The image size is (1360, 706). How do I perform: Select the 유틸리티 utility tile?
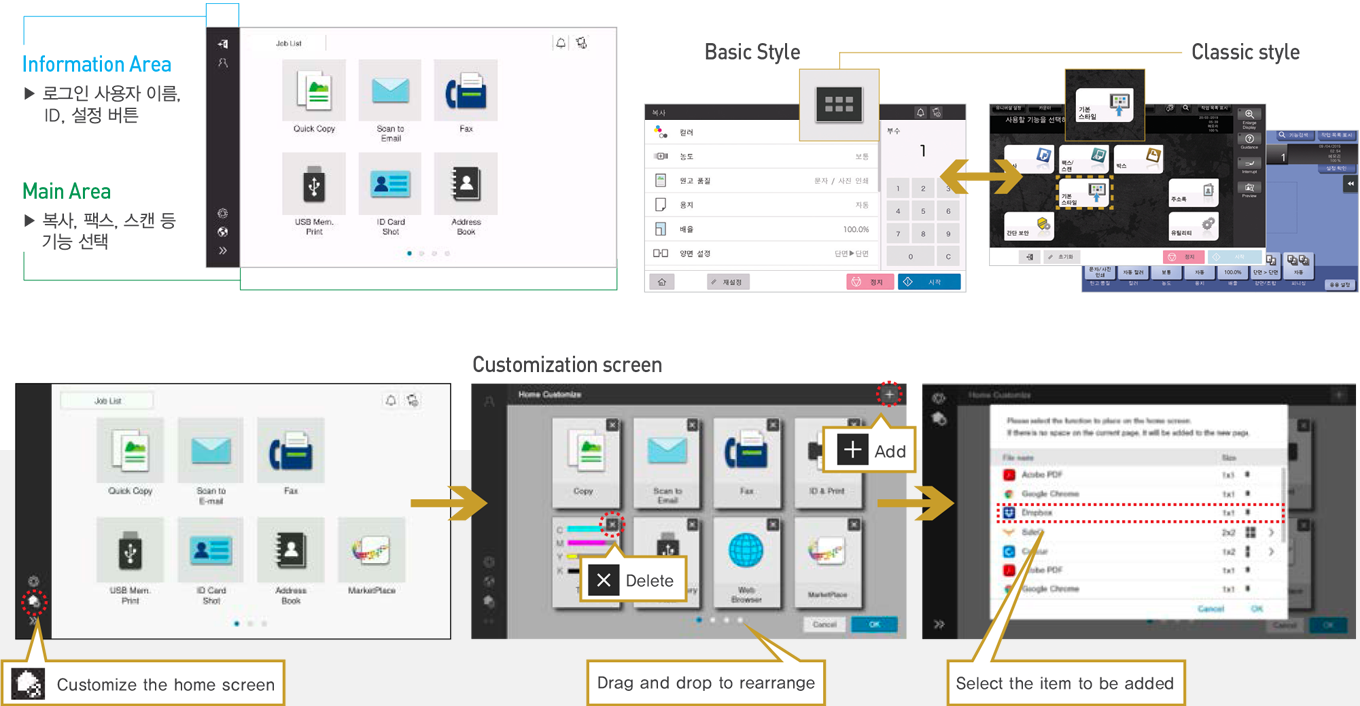pyautogui.click(x=1193, y=226)
